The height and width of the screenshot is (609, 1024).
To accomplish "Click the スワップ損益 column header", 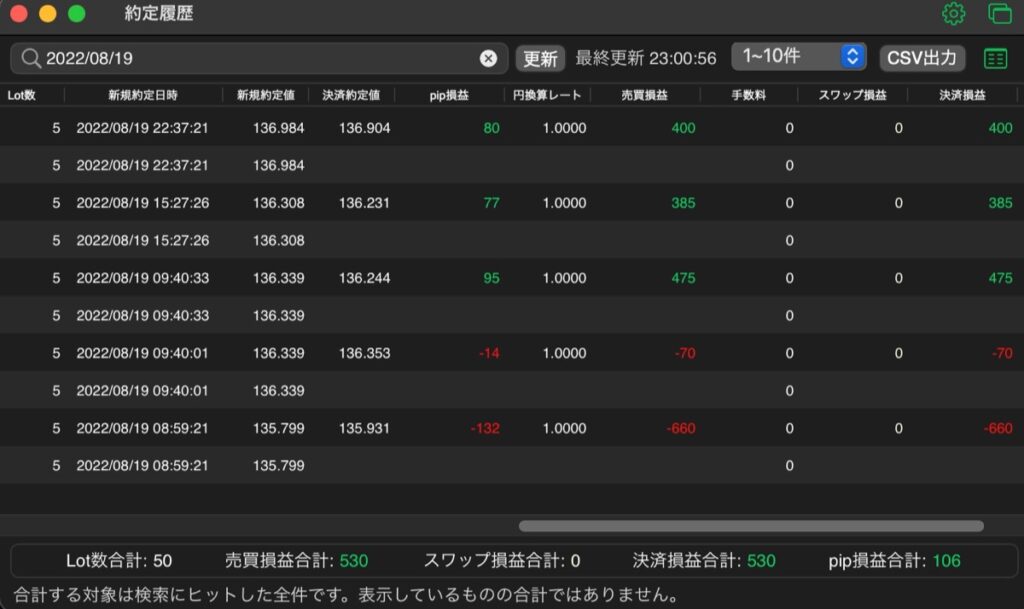I will [852, 95].
